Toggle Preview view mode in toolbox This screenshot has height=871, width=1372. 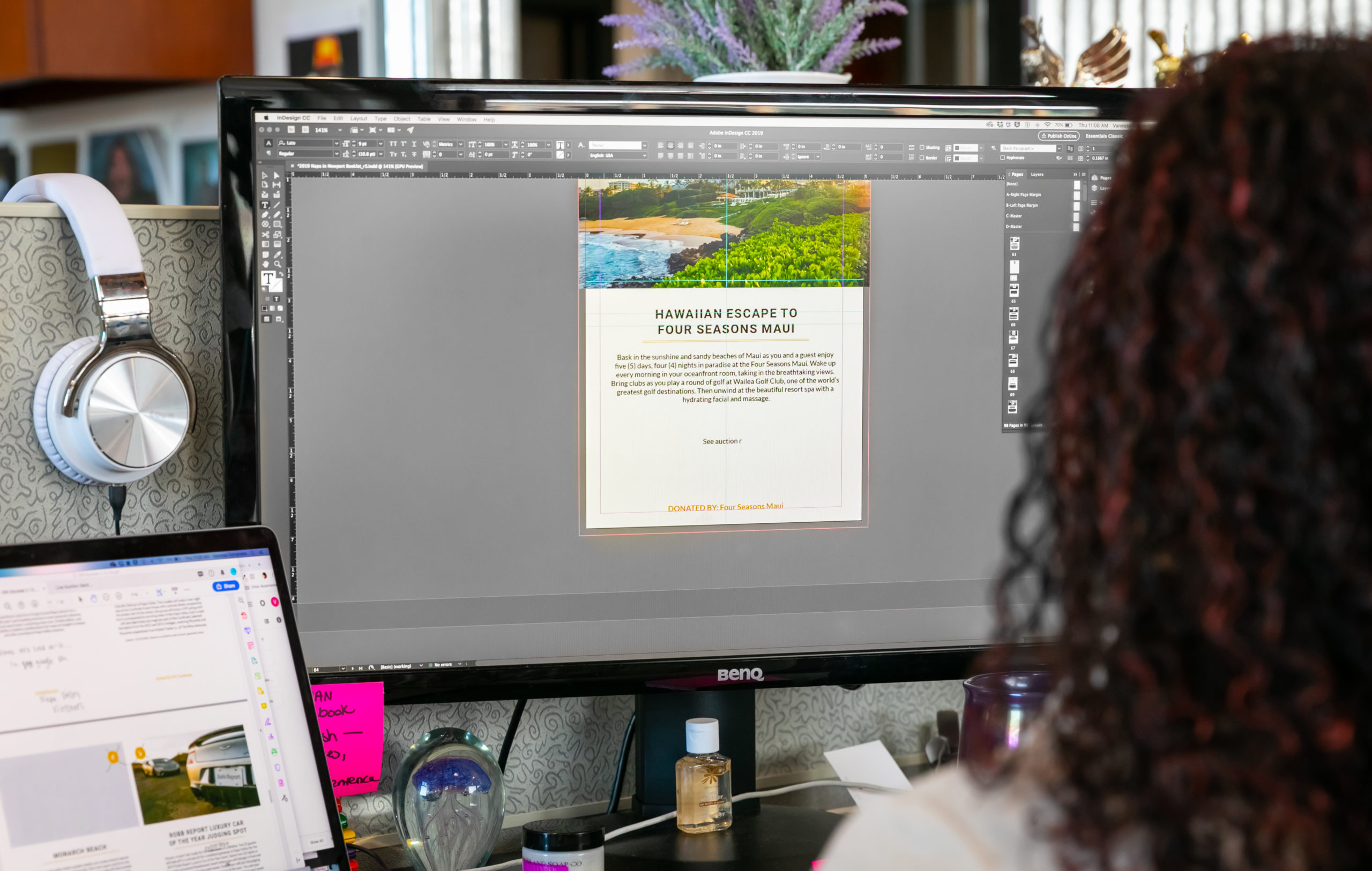279,319
